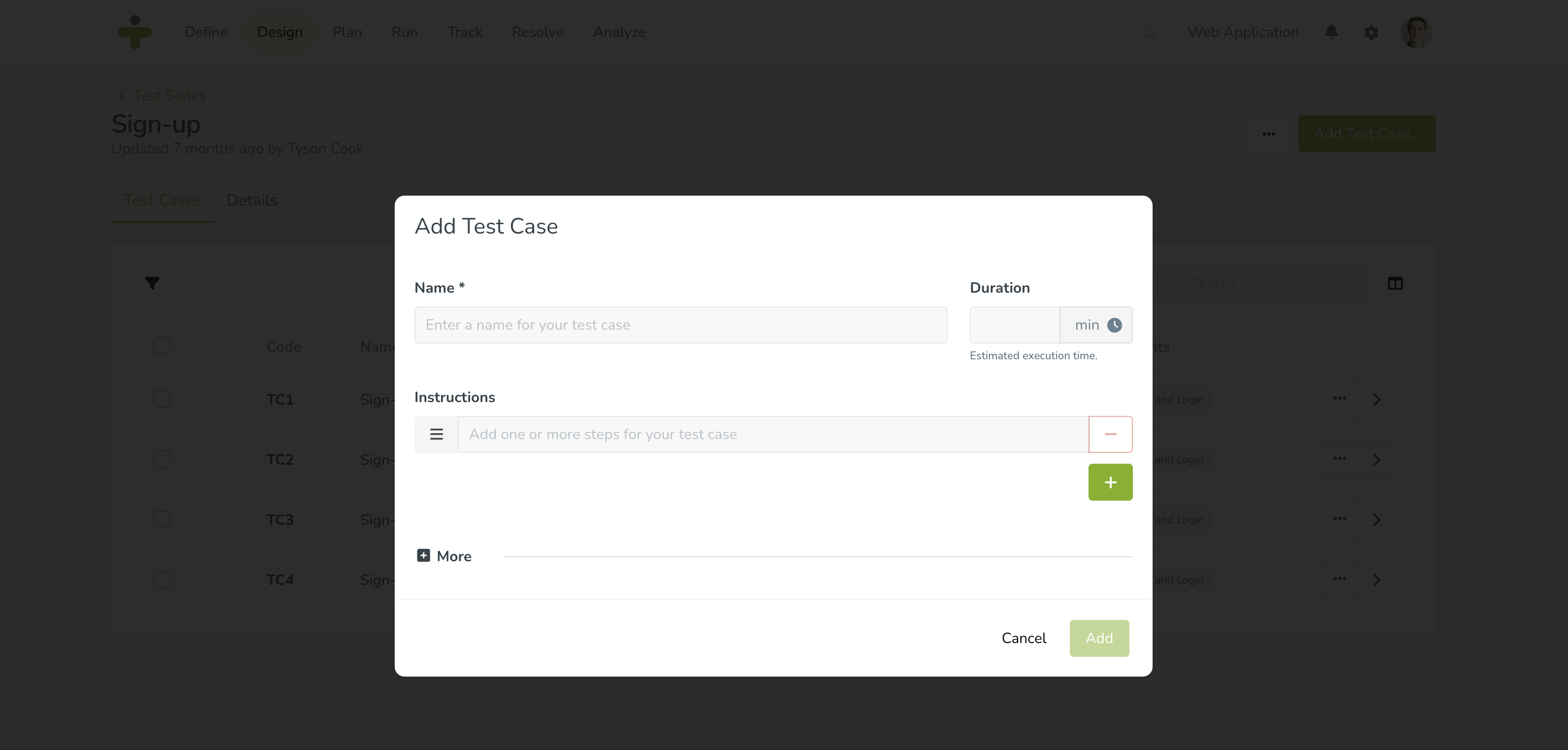Image resolution: width=1568 pixels, height=750 pixels.
Task: Click Cancel to dismiss the dialog
Action: click(1024, 638)
